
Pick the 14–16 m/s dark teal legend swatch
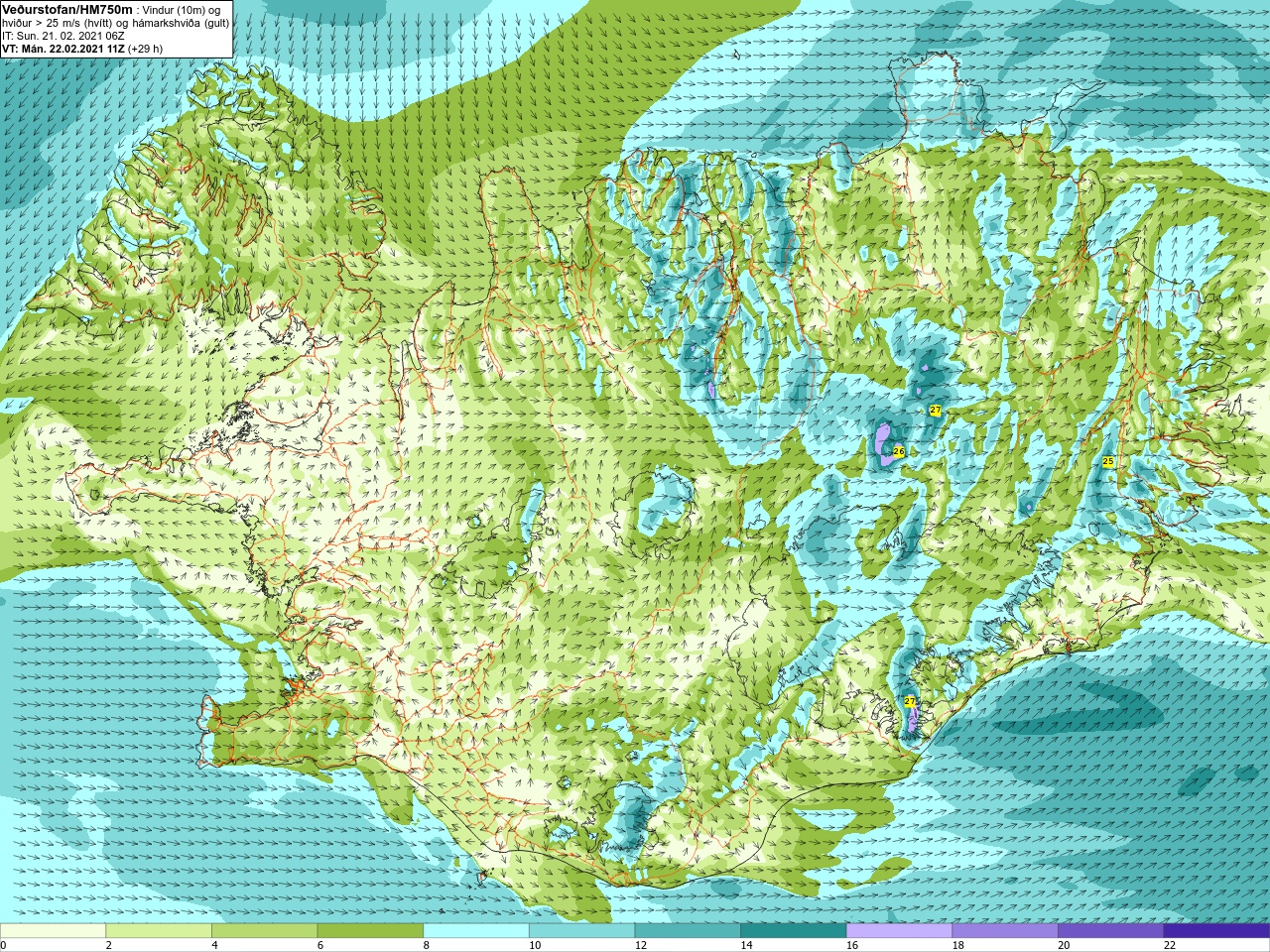click(x=794, y=931)
